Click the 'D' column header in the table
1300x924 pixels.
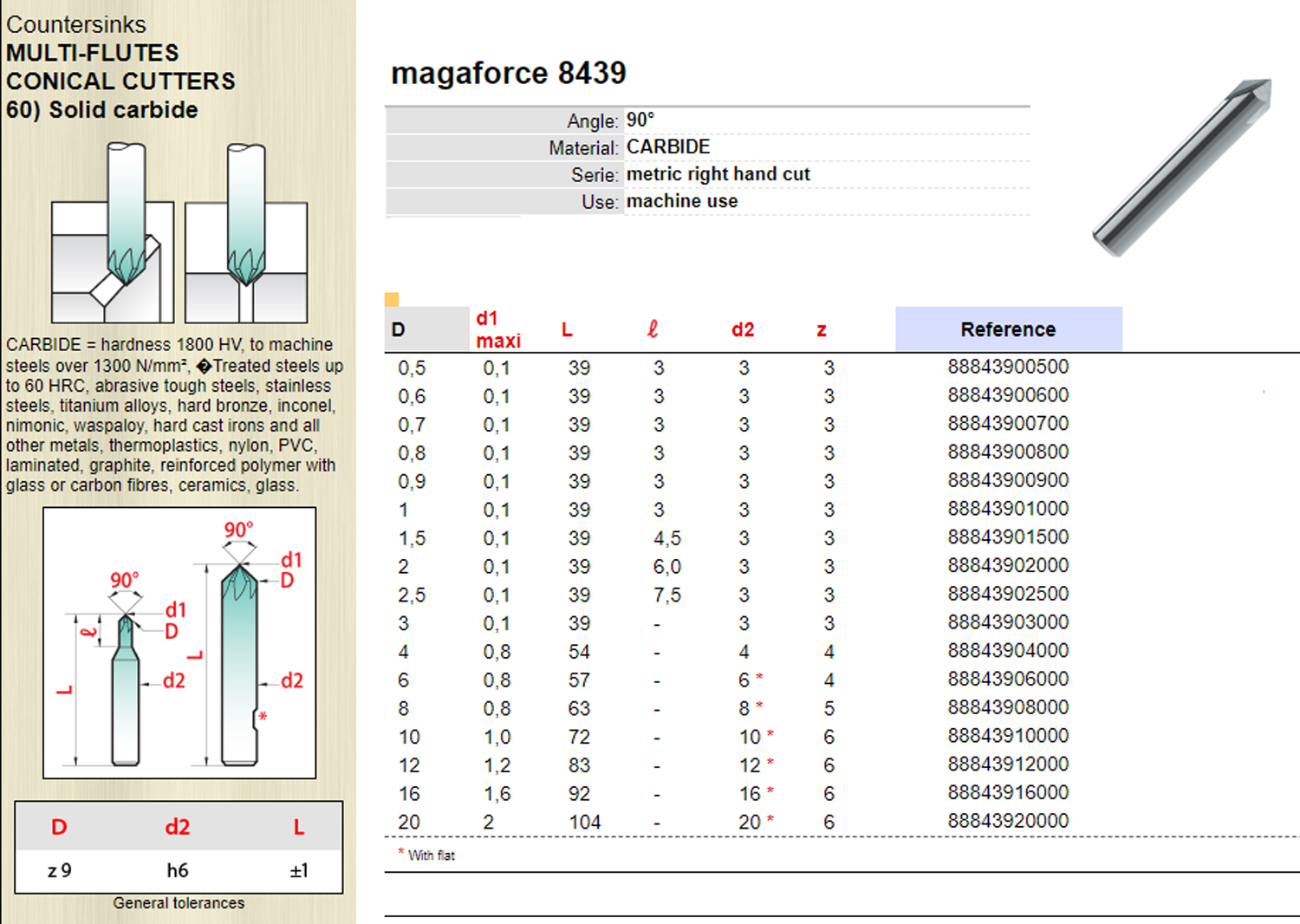(399, 329)
